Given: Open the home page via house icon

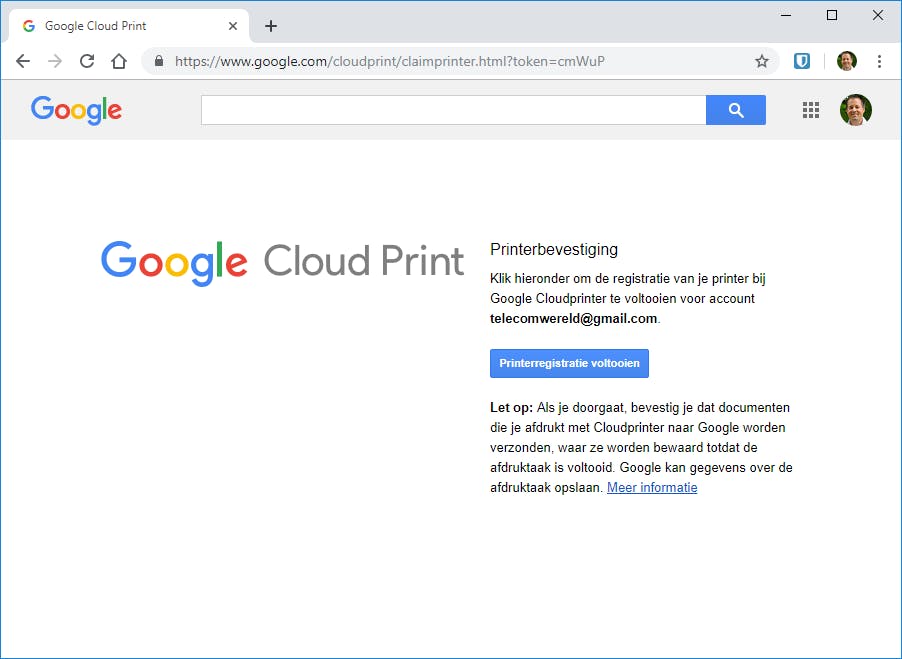Looking at the screenshot, I should point(119,61).
